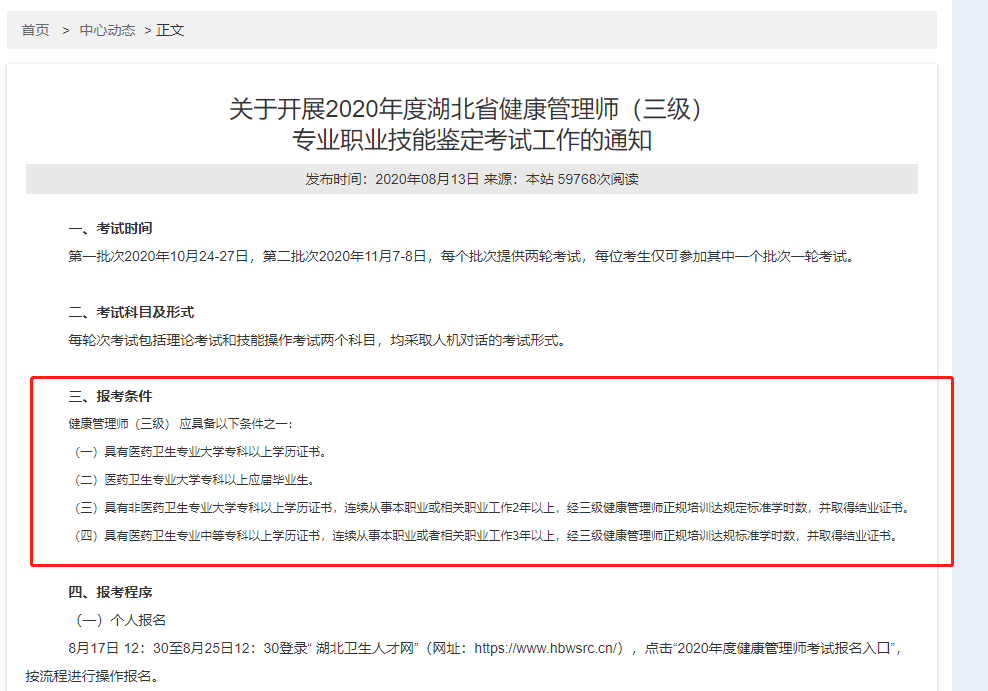This screenshot has height=691, width=988.
Task: Click the publish date 2020年08月13日
Action: [x=427, y=179]
